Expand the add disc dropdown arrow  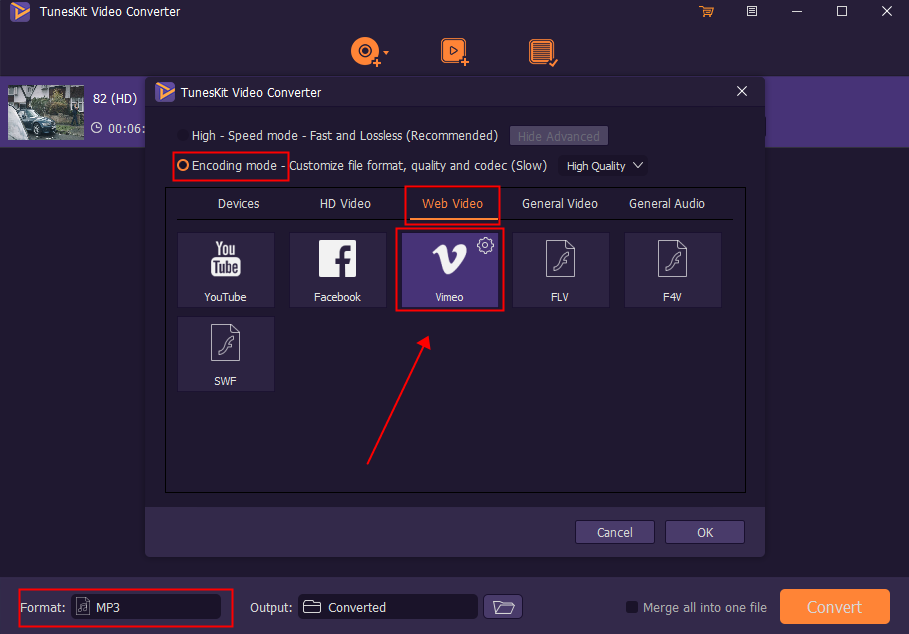(386, 52)
